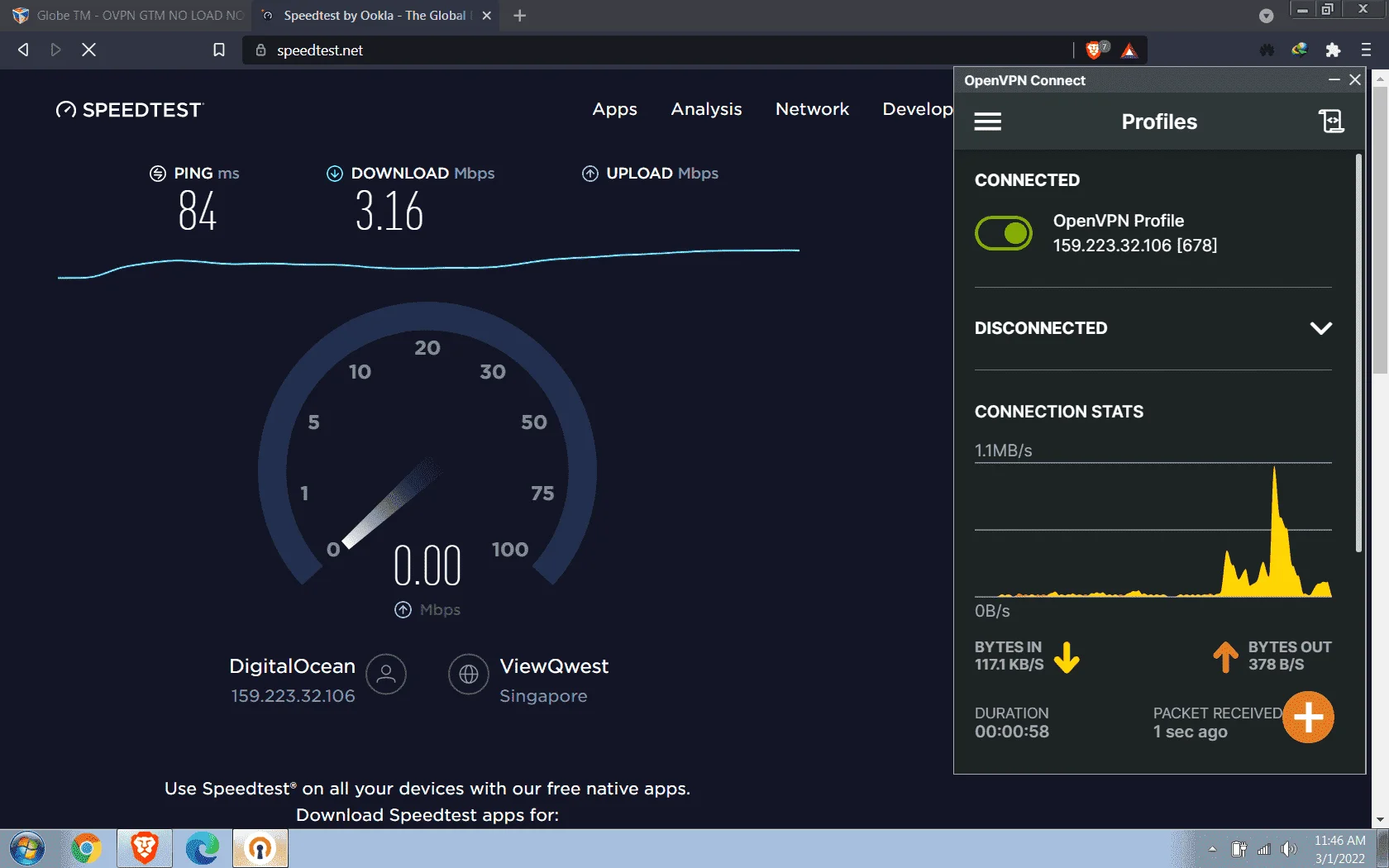This screenshot has width=1389, height=868.
Task: Click the CONNECTION STATS heading
Action: click(x=1059, y=412)
